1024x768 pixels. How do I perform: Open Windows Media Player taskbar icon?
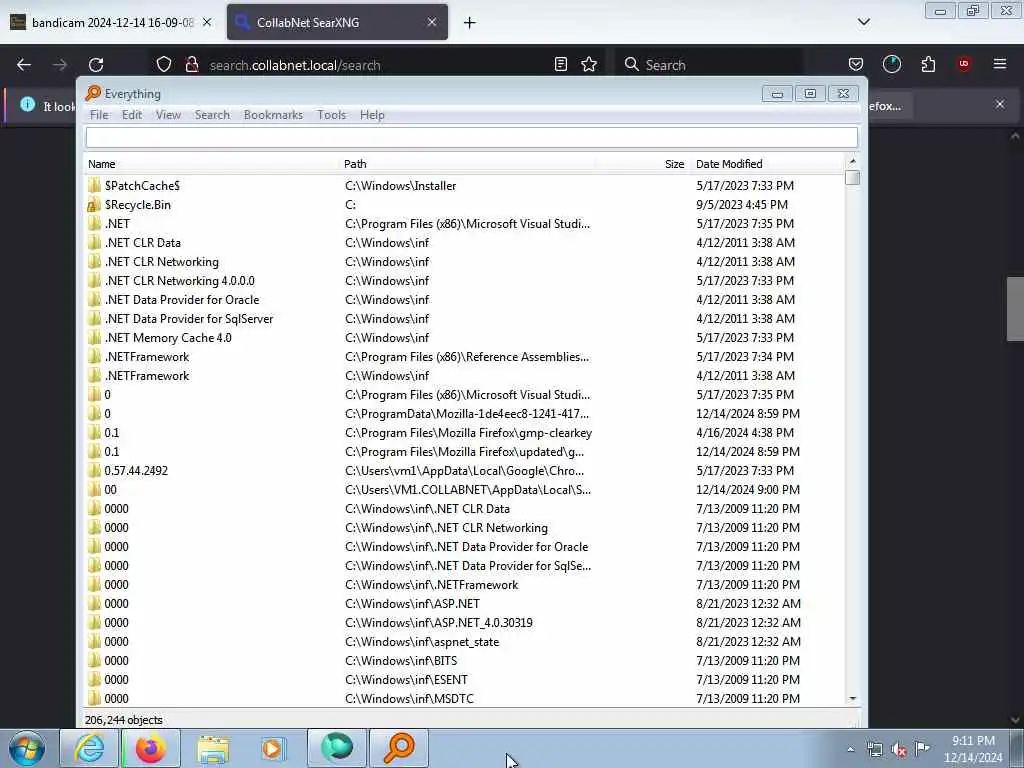tap(273, 748)
